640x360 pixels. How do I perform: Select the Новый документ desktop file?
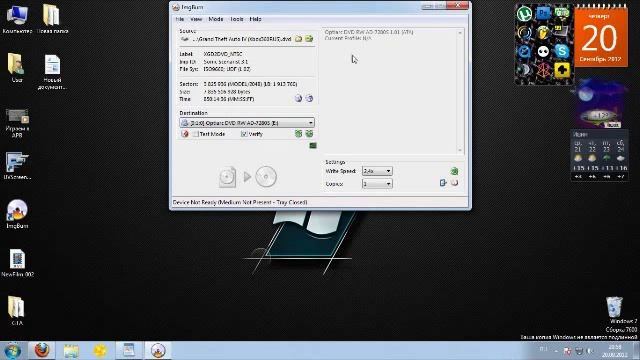pos(52,72)
